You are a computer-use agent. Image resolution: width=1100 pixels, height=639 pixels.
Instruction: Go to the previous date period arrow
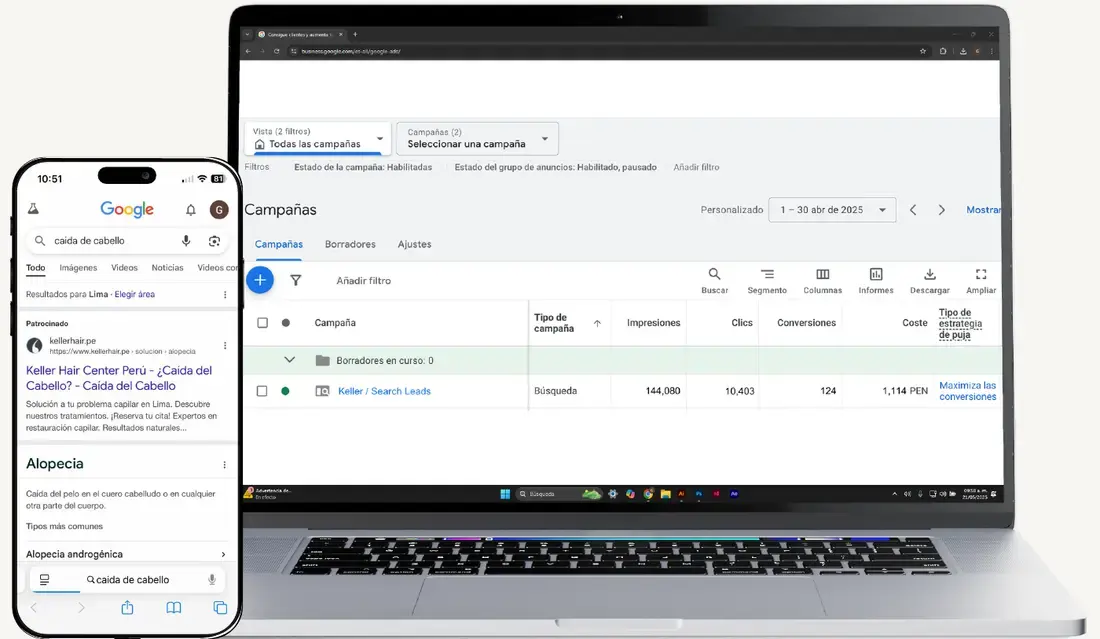pyautogui.click(x=913, y=210)
